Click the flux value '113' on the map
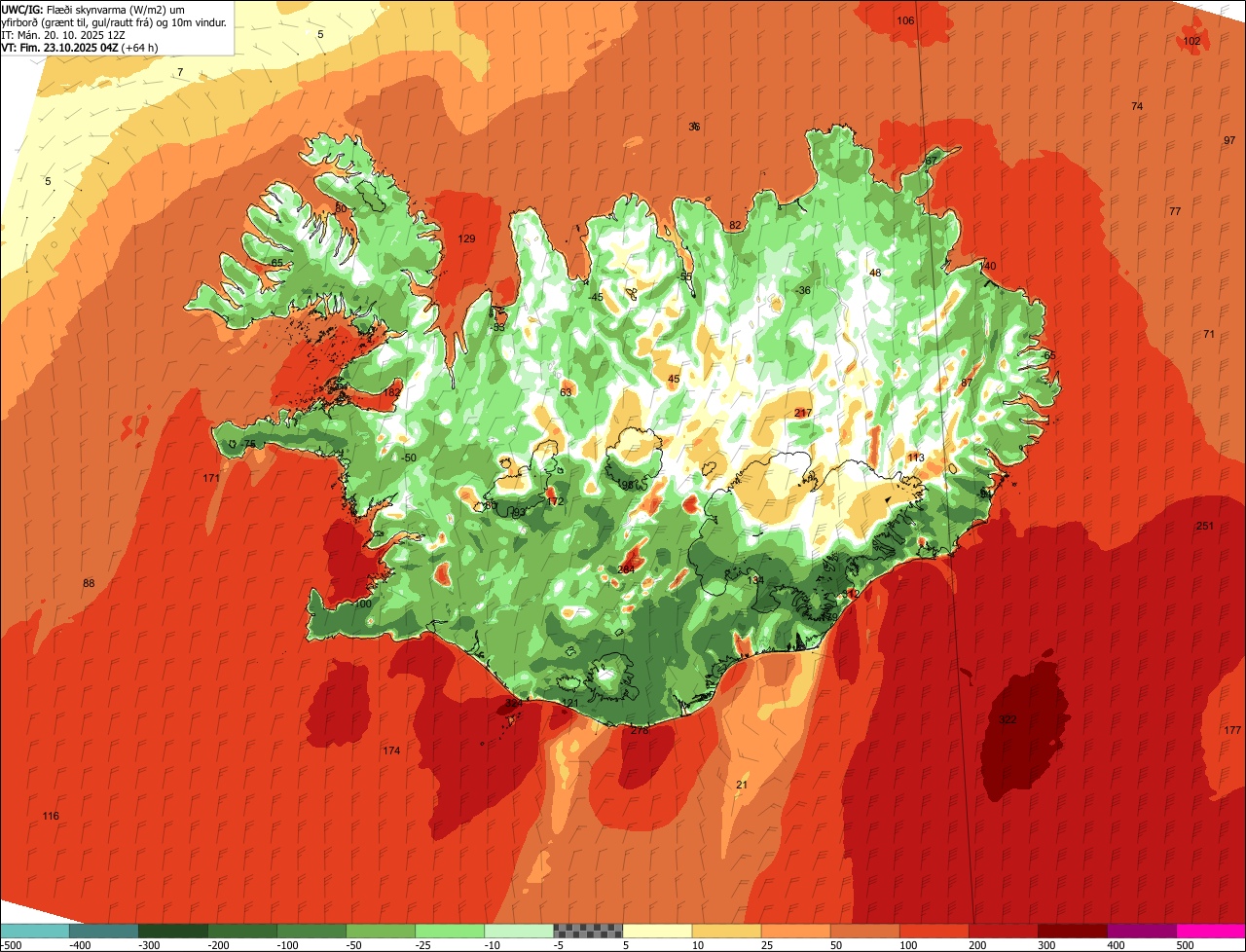 (x=916, y=458)
